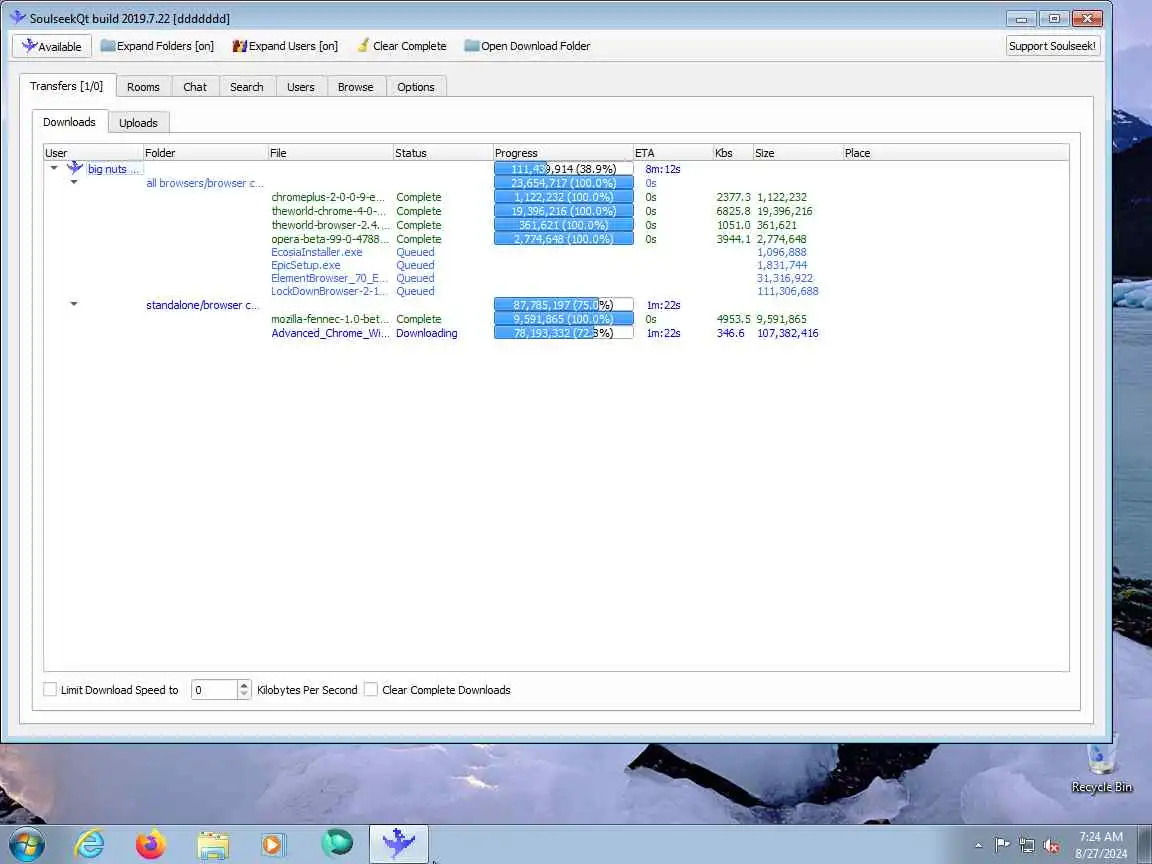The image size is (1152, 864).
Task: Collapse the all browsers folder node
Action: point(73,182)
